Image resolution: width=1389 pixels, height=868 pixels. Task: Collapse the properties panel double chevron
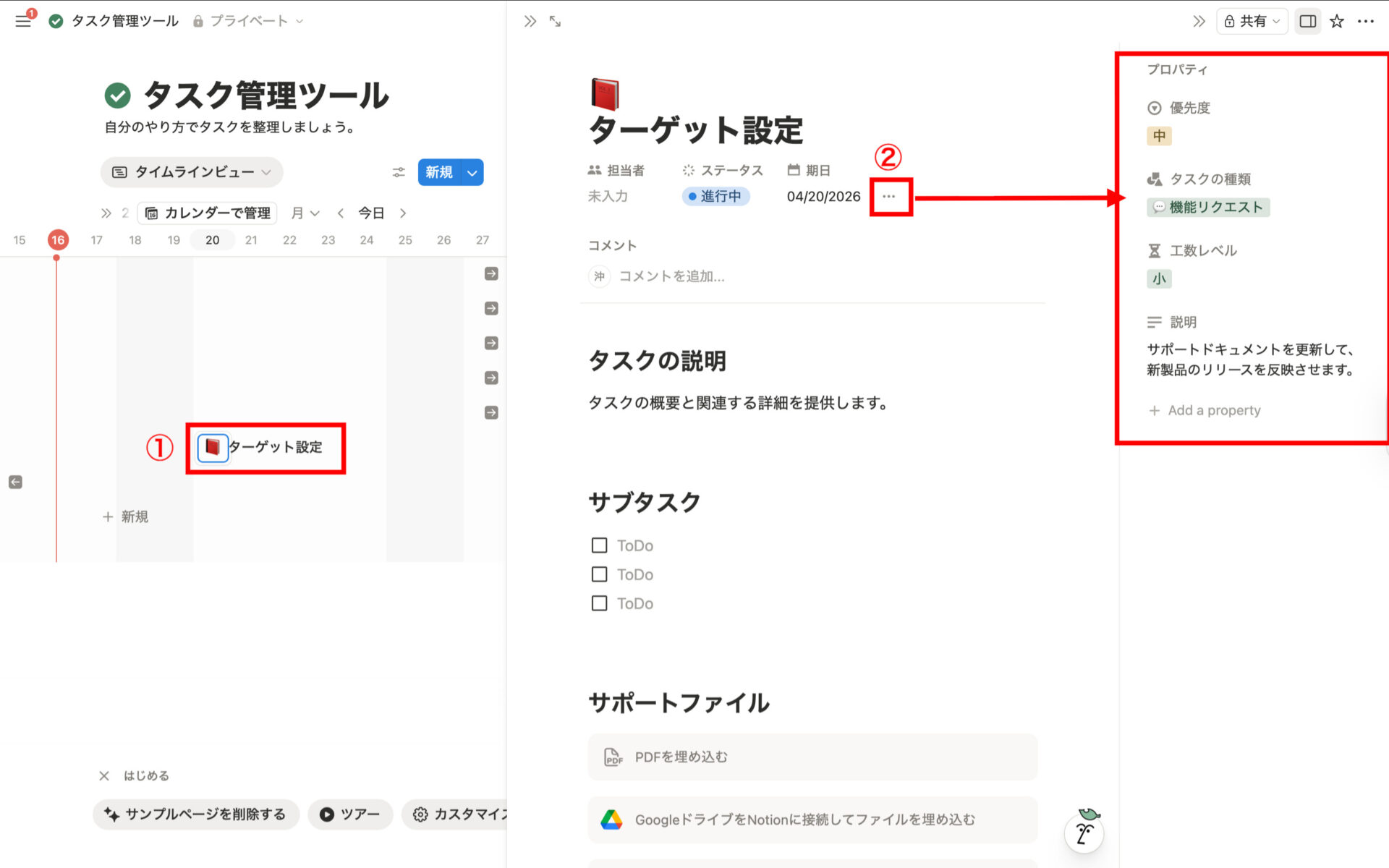pyautogui.click(x=1199, y=21)
